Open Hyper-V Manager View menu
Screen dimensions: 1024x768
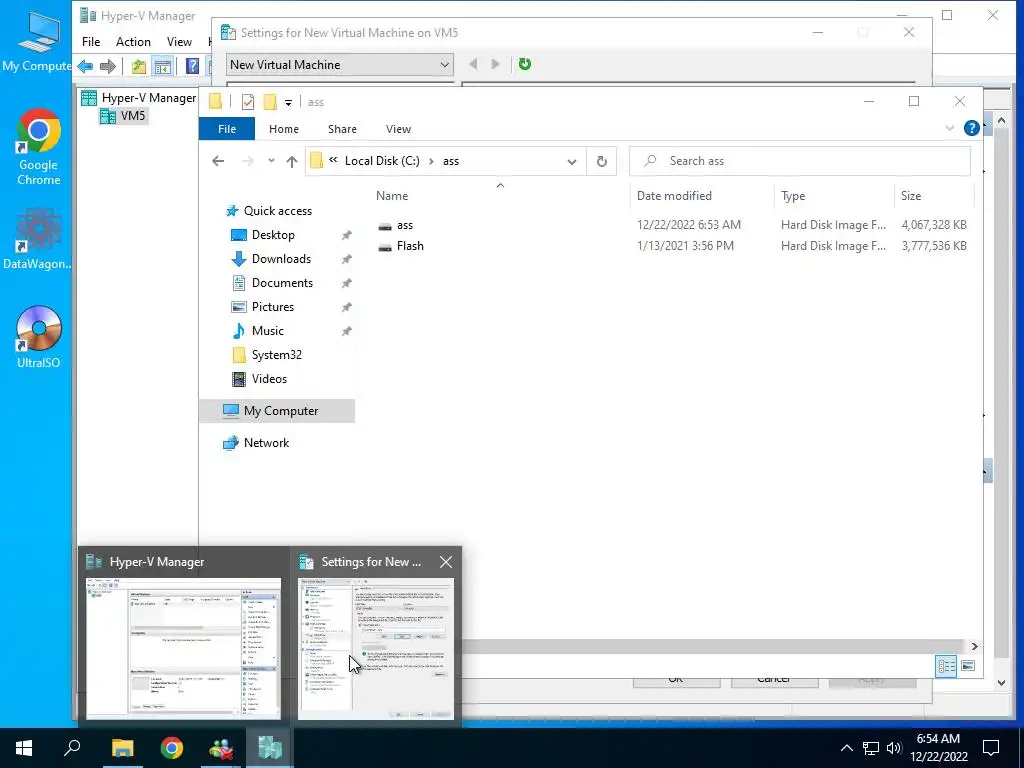179,42
